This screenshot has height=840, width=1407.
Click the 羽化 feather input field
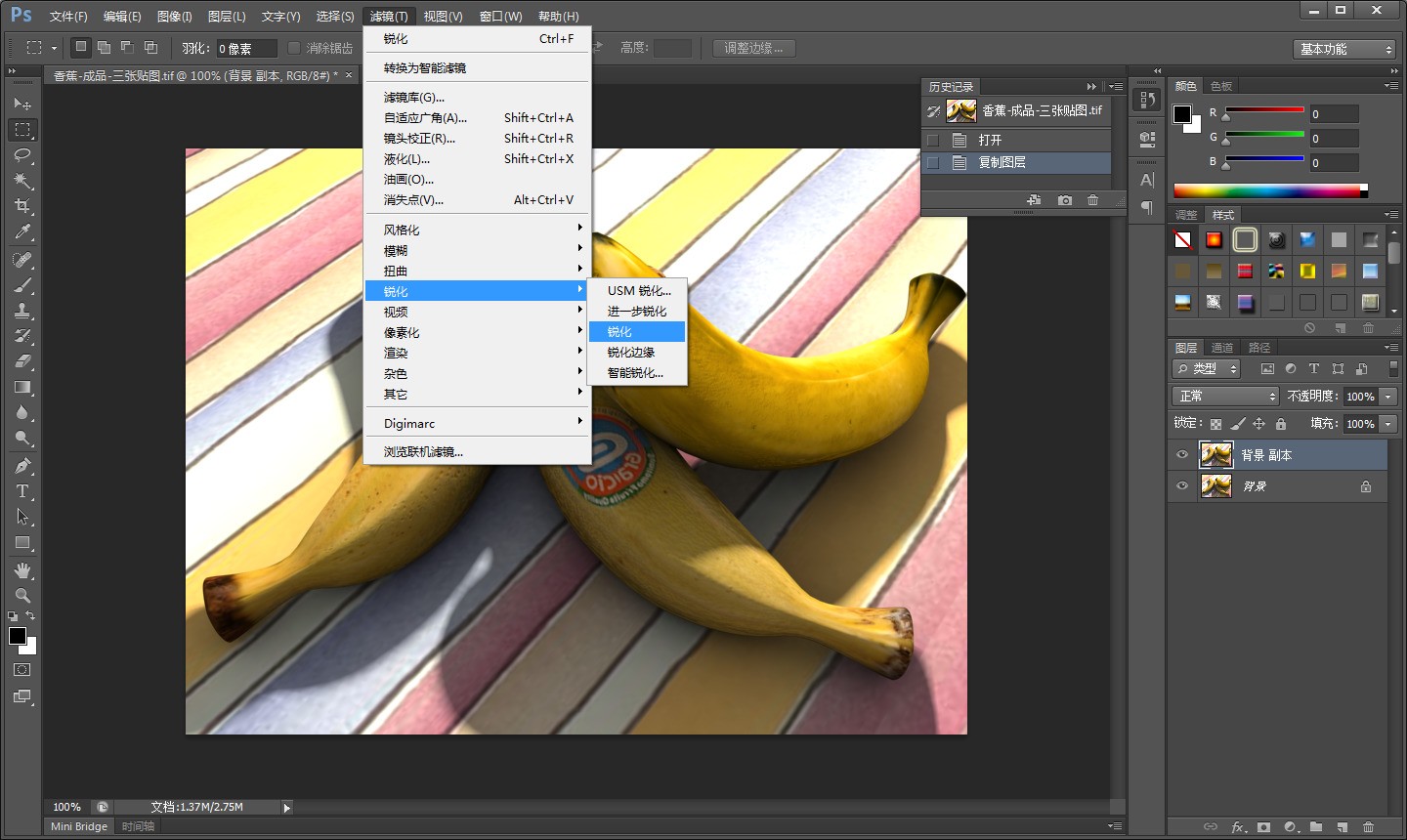pos(246,48)
